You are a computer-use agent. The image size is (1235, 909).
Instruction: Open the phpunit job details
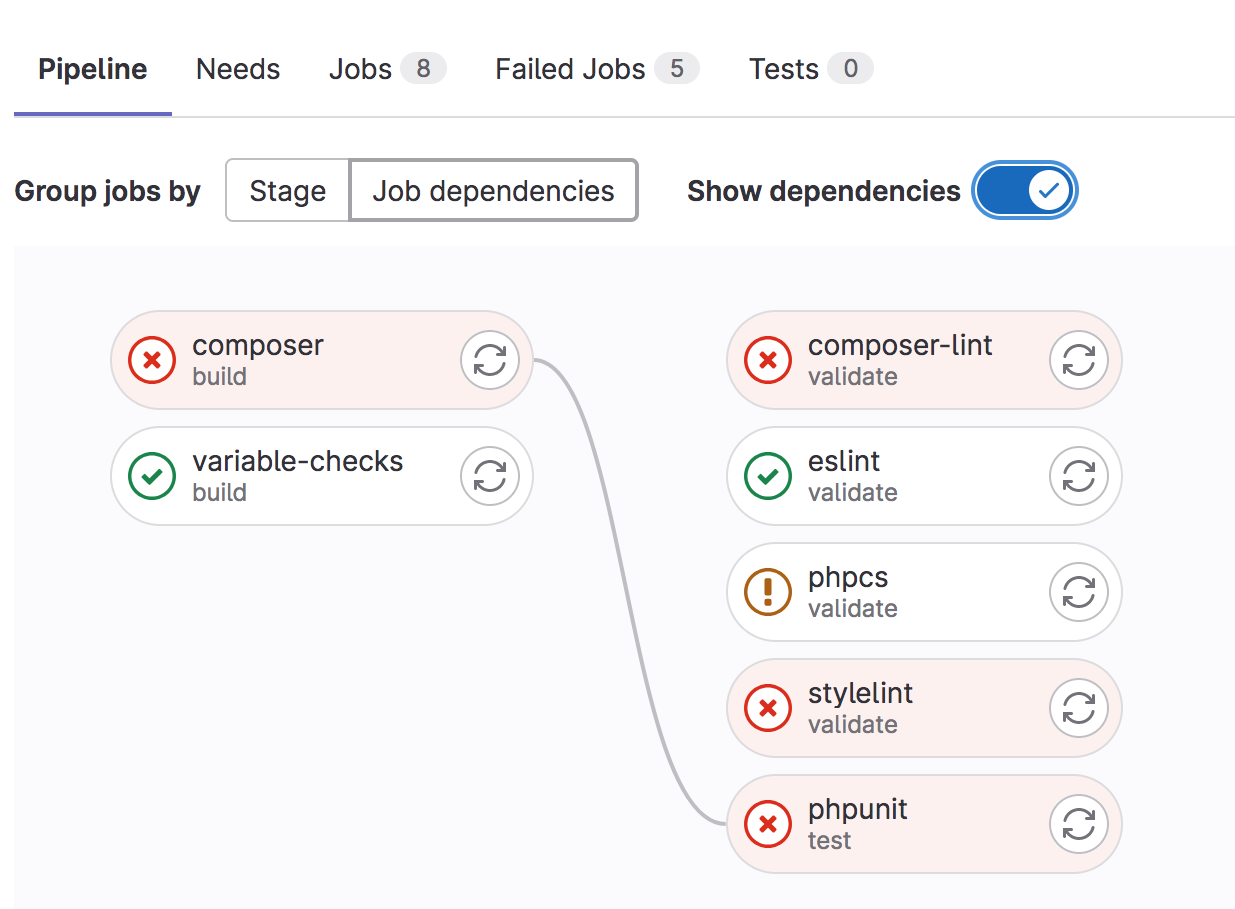[887, 824]
